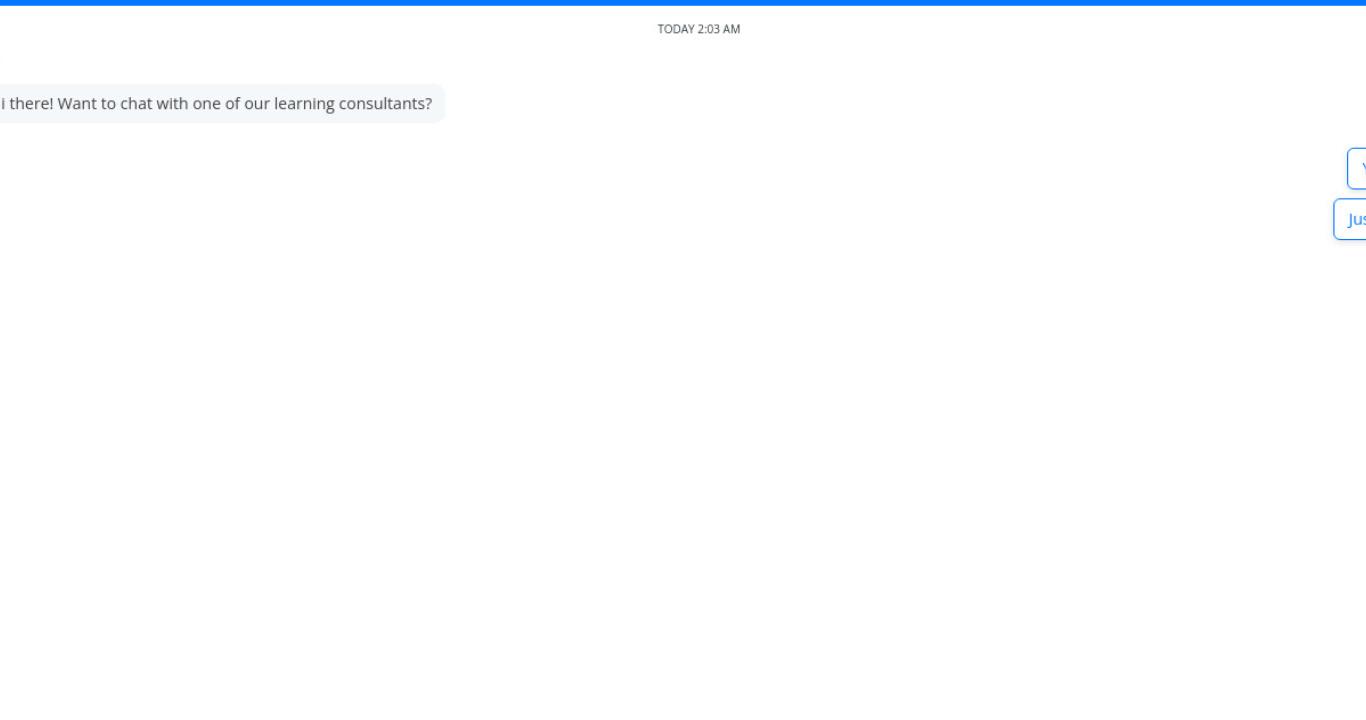
Task: Choose the reply button starting with "Y"
Action: coord(1357,168)
